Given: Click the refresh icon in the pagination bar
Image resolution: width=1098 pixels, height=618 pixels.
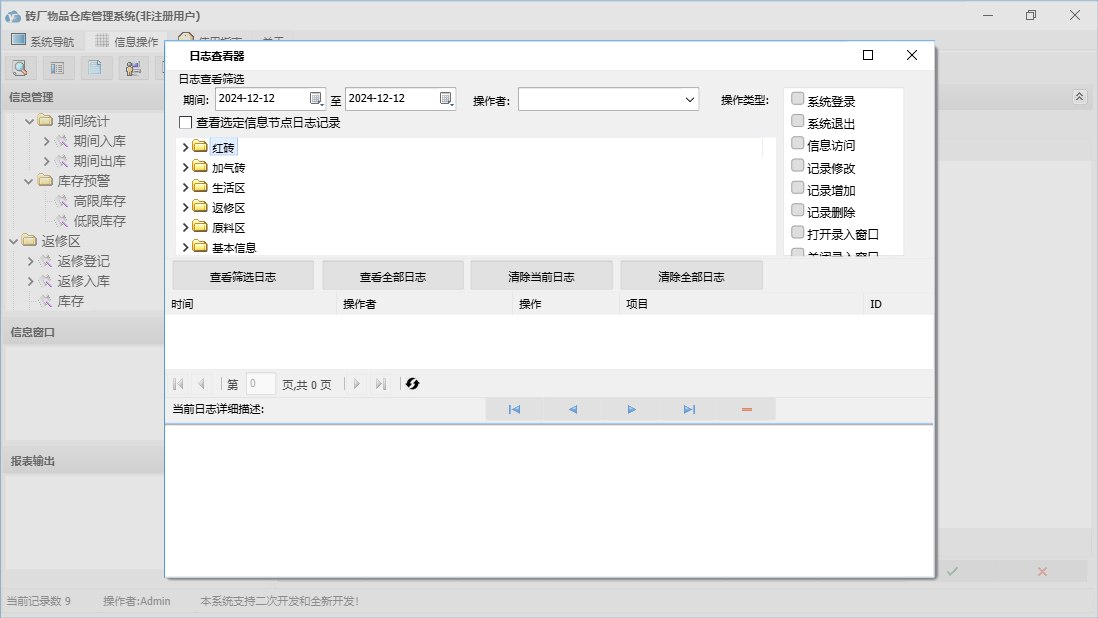Looking at the screenshot, I should pyautogui.click(x=412, y=384).
